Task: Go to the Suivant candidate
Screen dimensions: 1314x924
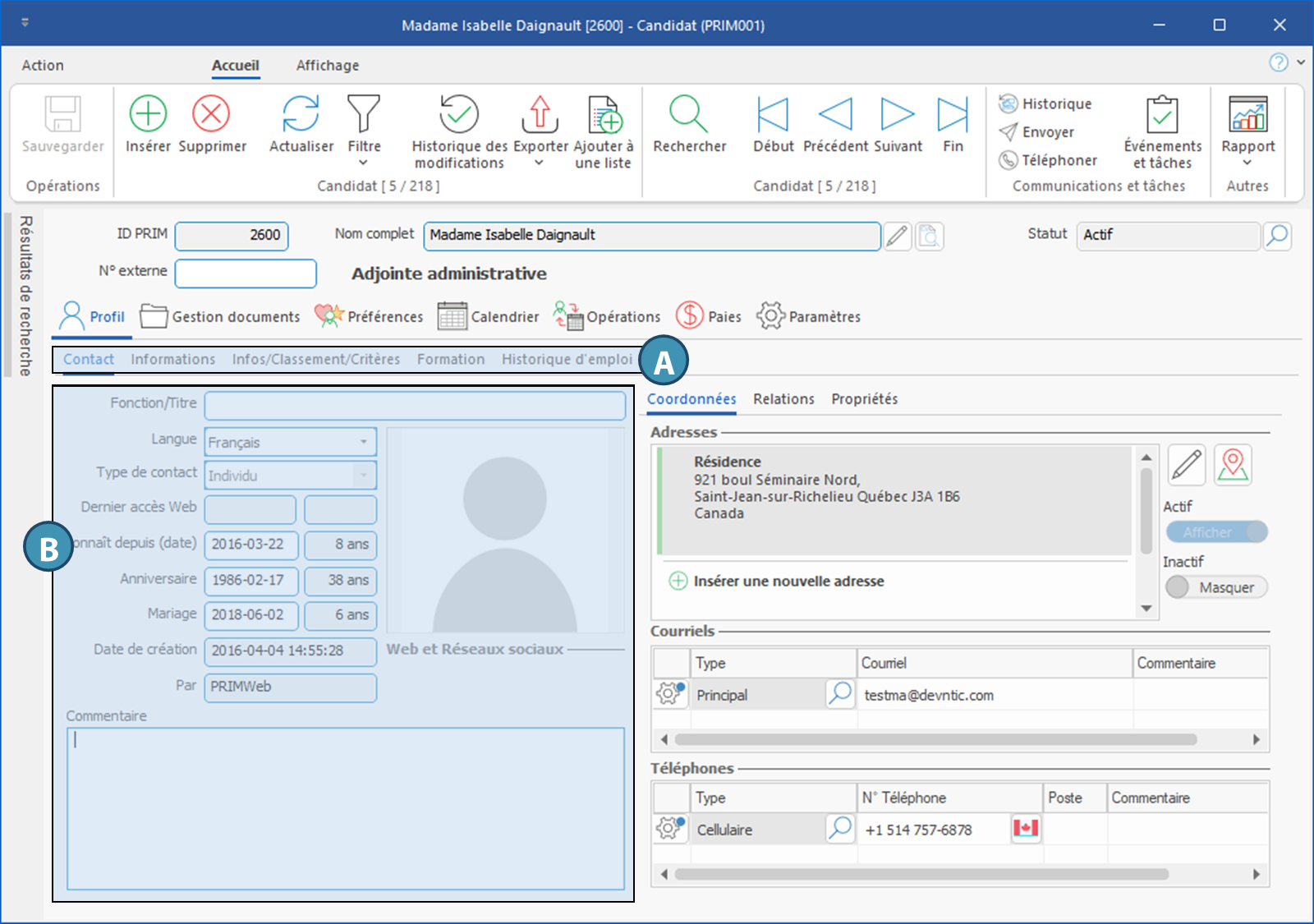Action: (897, 114)
